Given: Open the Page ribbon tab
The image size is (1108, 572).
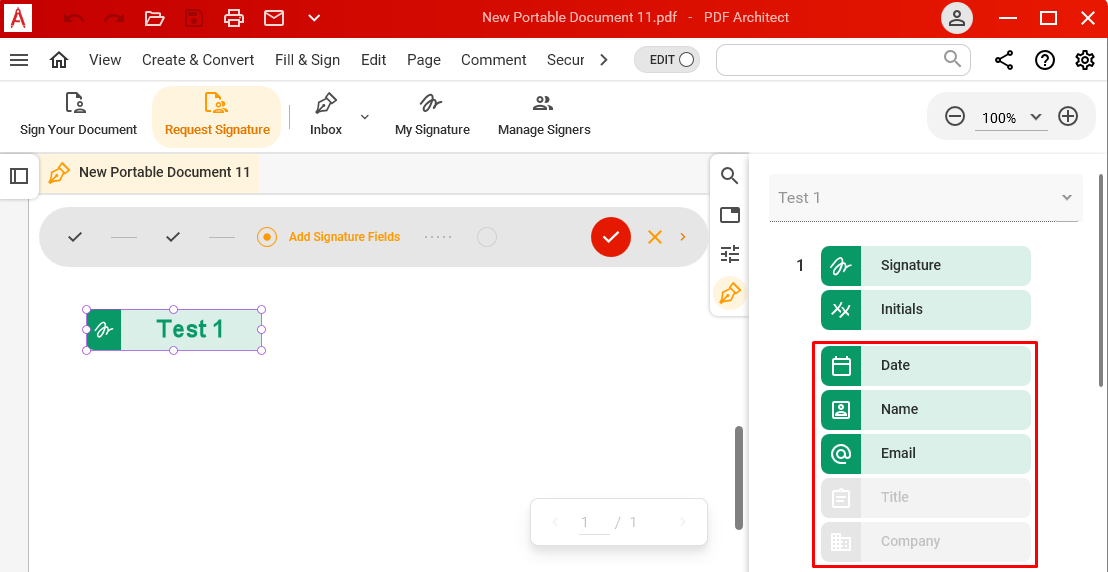Looking at the screenshot, I should (x=424, y=60).
